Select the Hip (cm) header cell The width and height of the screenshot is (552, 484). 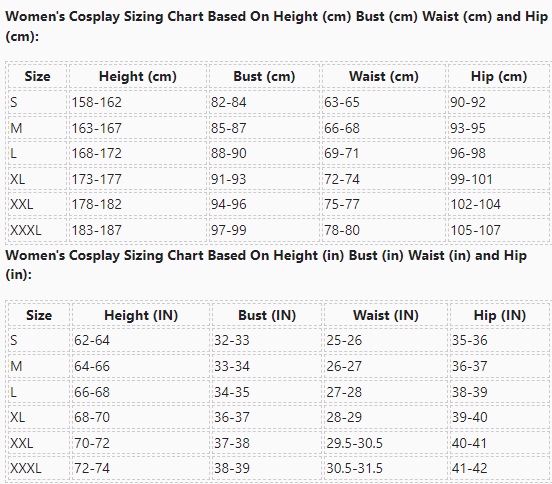(499, 76)
